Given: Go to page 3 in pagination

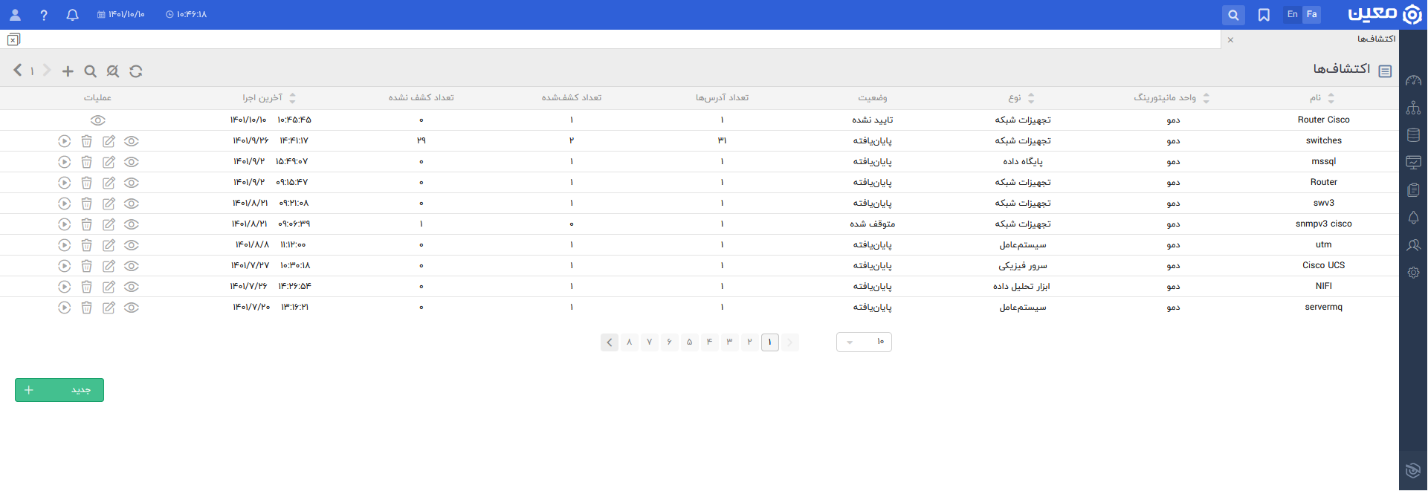Looking at the screenshot, I should tap(729, 342).
